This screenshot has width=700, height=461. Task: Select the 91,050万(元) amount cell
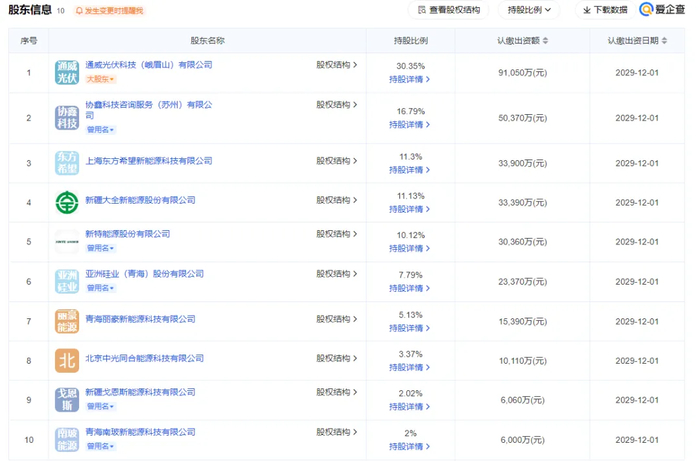point(523,73)
